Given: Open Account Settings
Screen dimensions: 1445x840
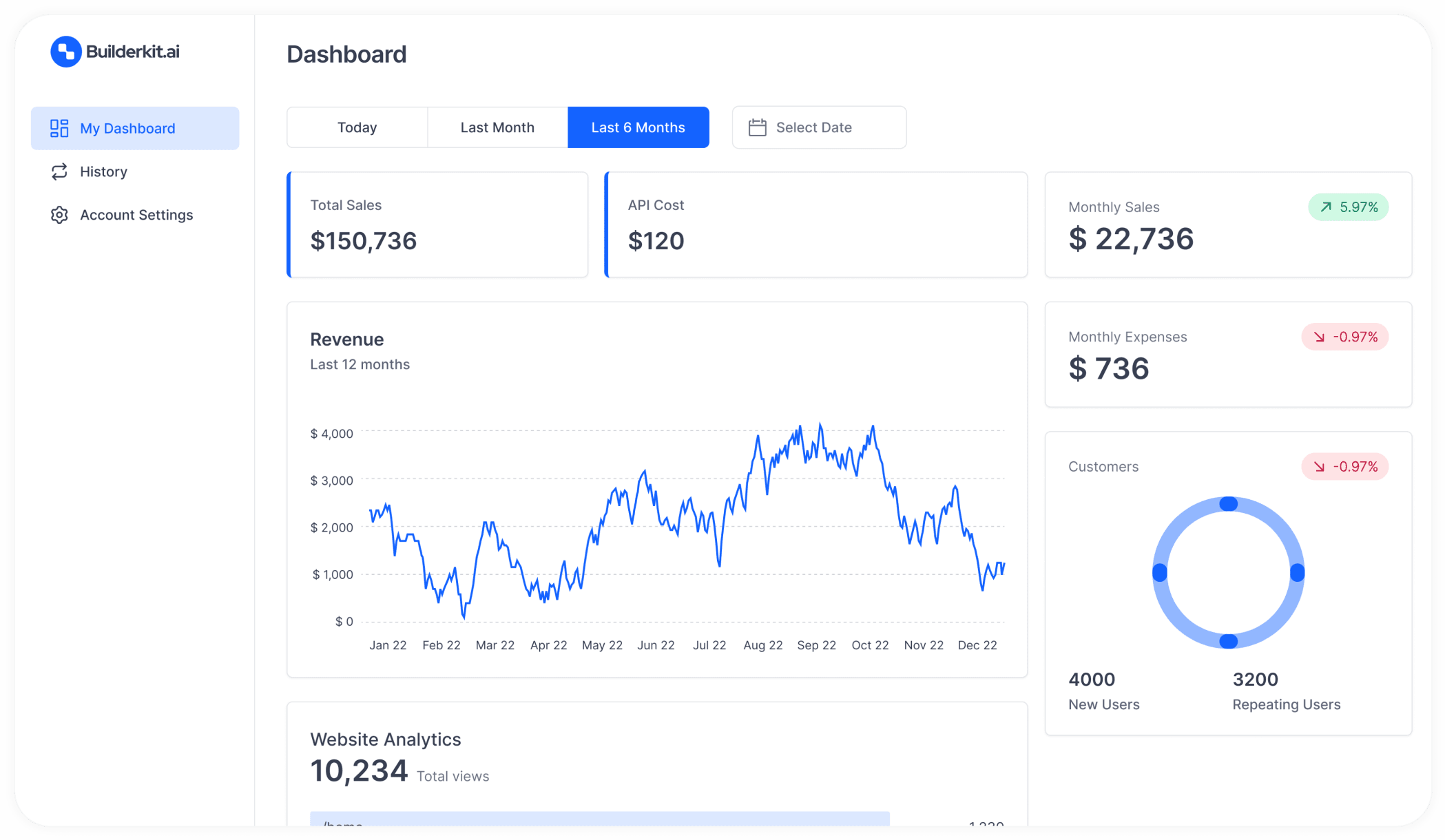Looking at the screenshot, I should click(x=135, y=215).
